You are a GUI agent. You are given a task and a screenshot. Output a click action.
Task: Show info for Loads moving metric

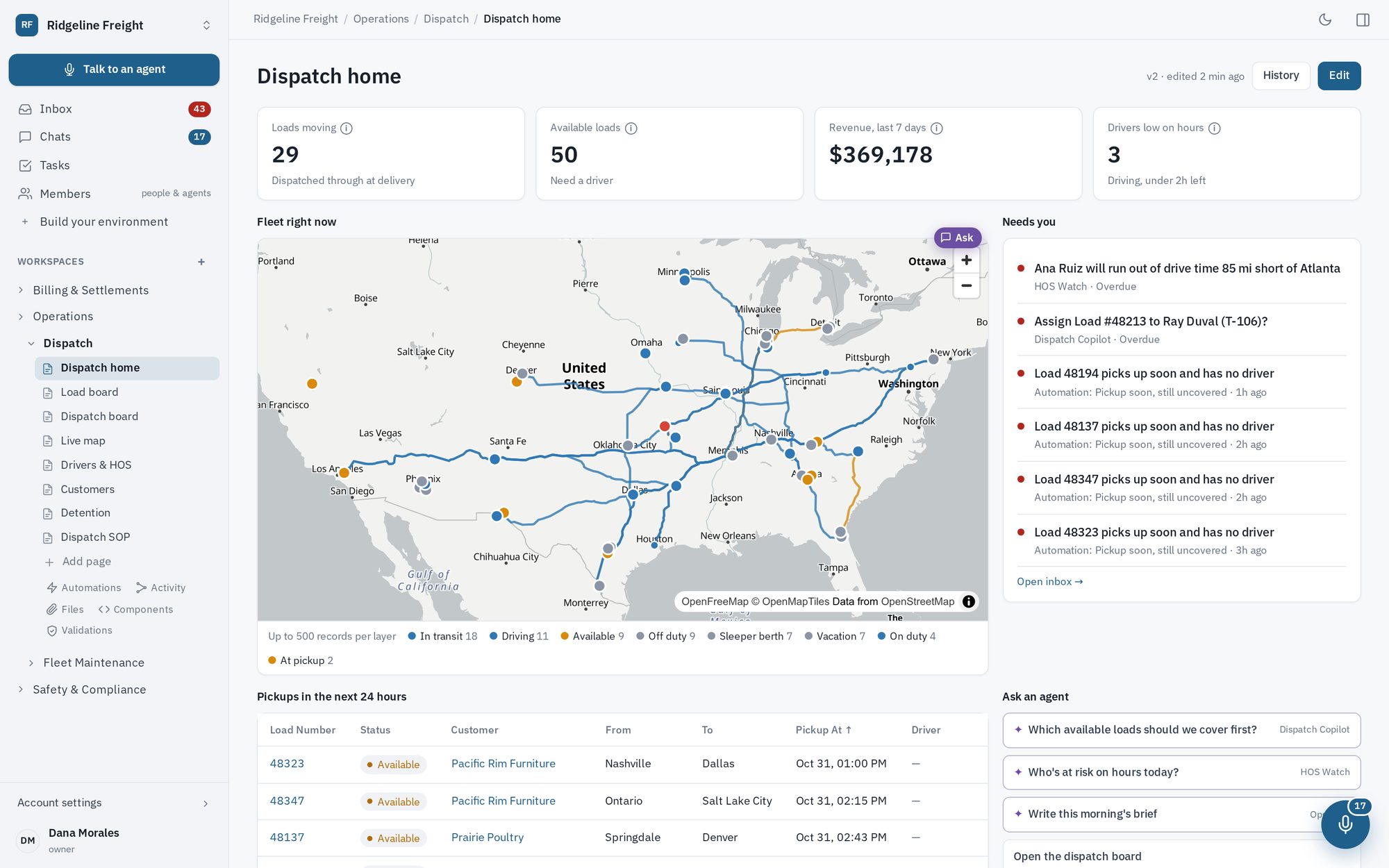(347, 128)
